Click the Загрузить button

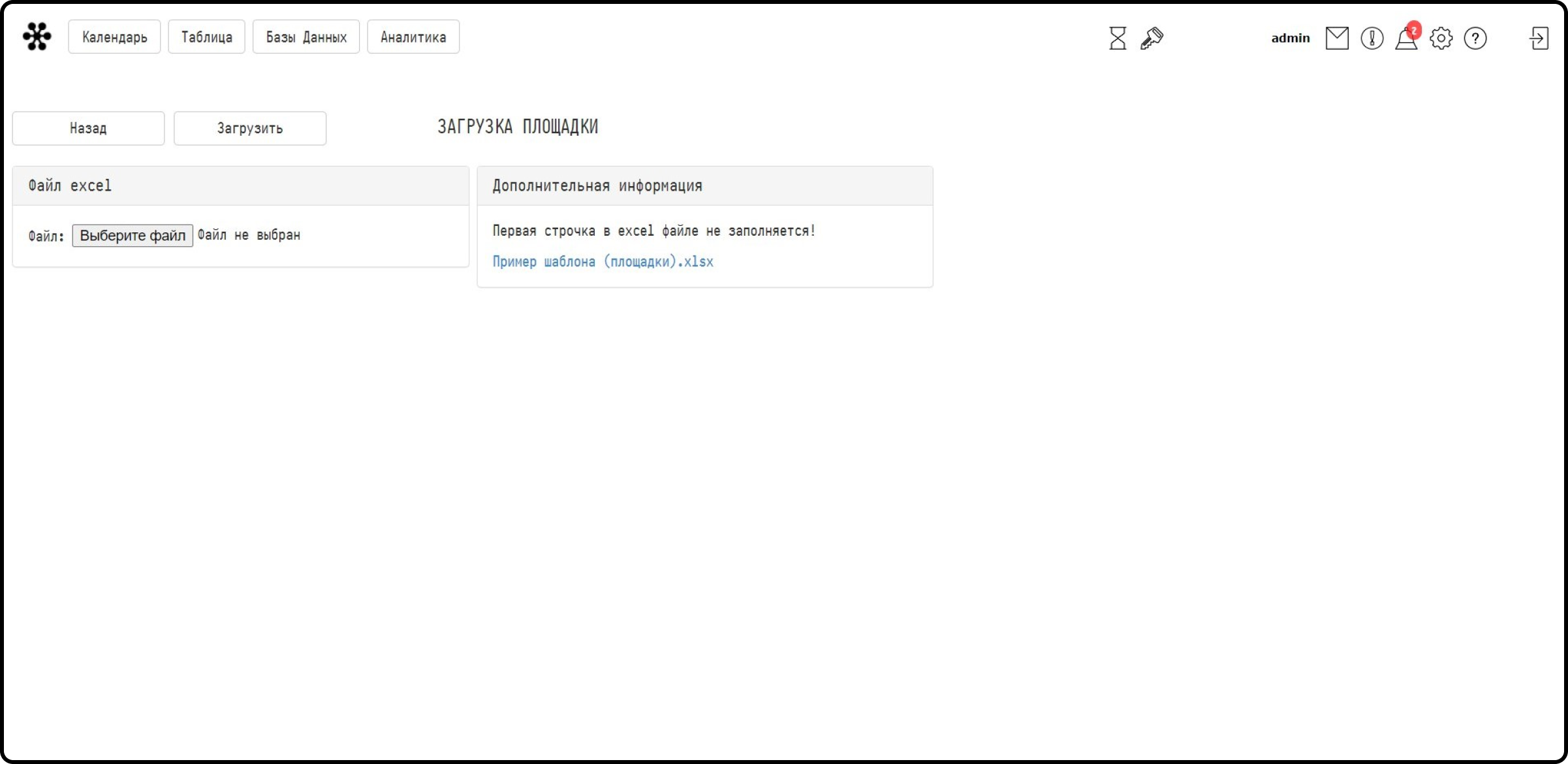click(x=250, y=128)
